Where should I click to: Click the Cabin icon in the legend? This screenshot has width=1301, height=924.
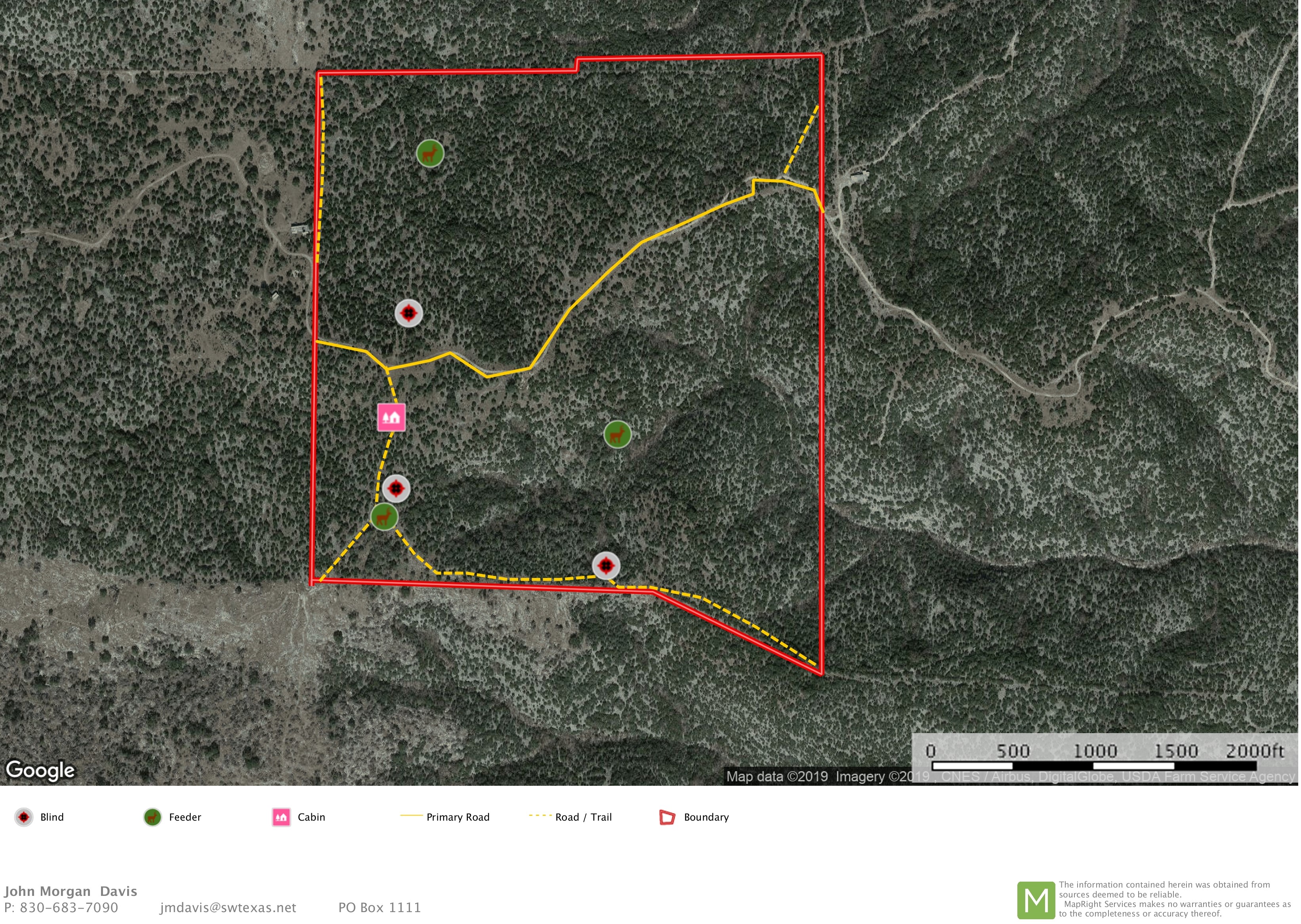(281, 817)
